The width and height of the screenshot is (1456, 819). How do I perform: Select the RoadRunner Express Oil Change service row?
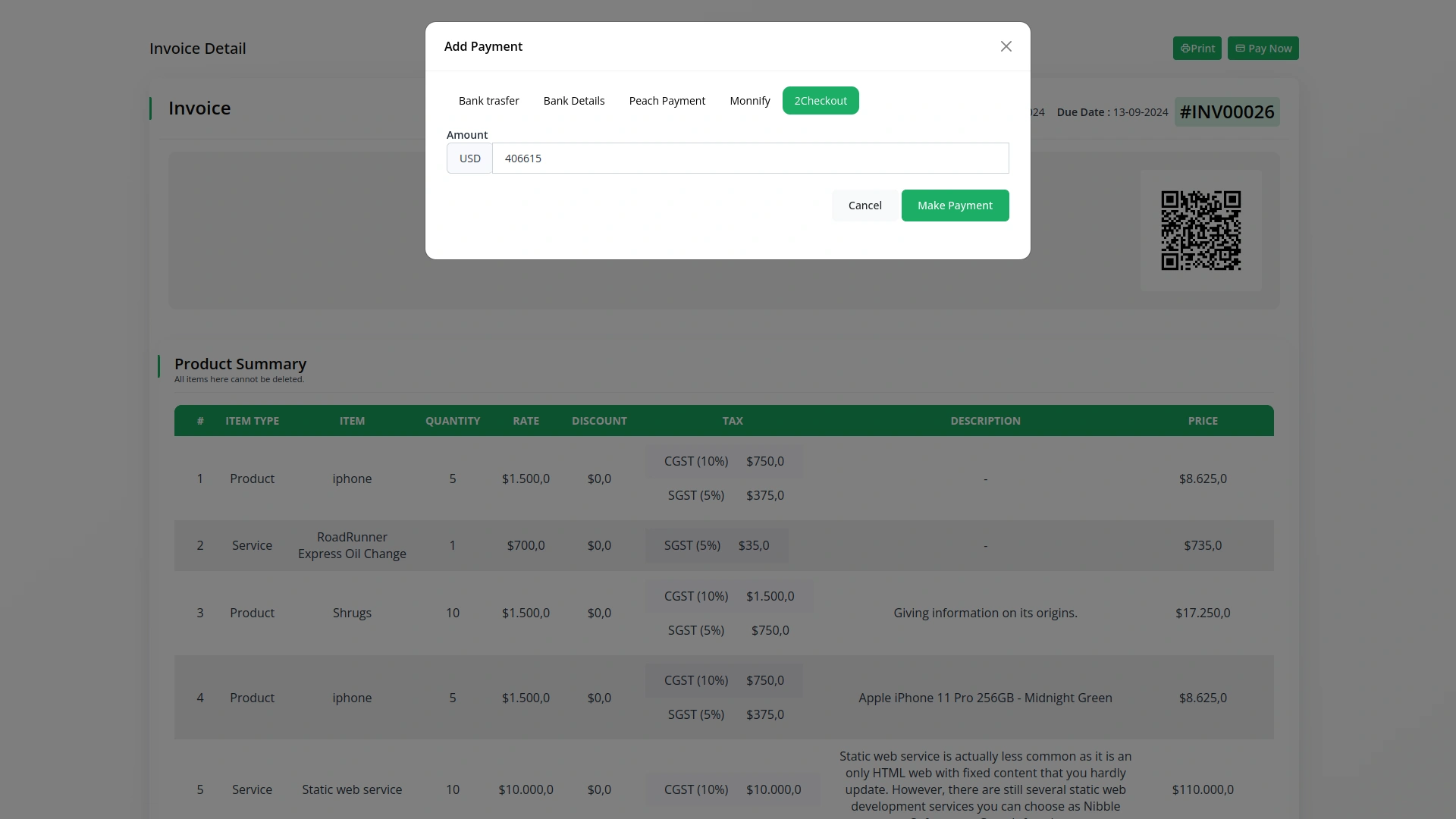click(x=352, y=545)
